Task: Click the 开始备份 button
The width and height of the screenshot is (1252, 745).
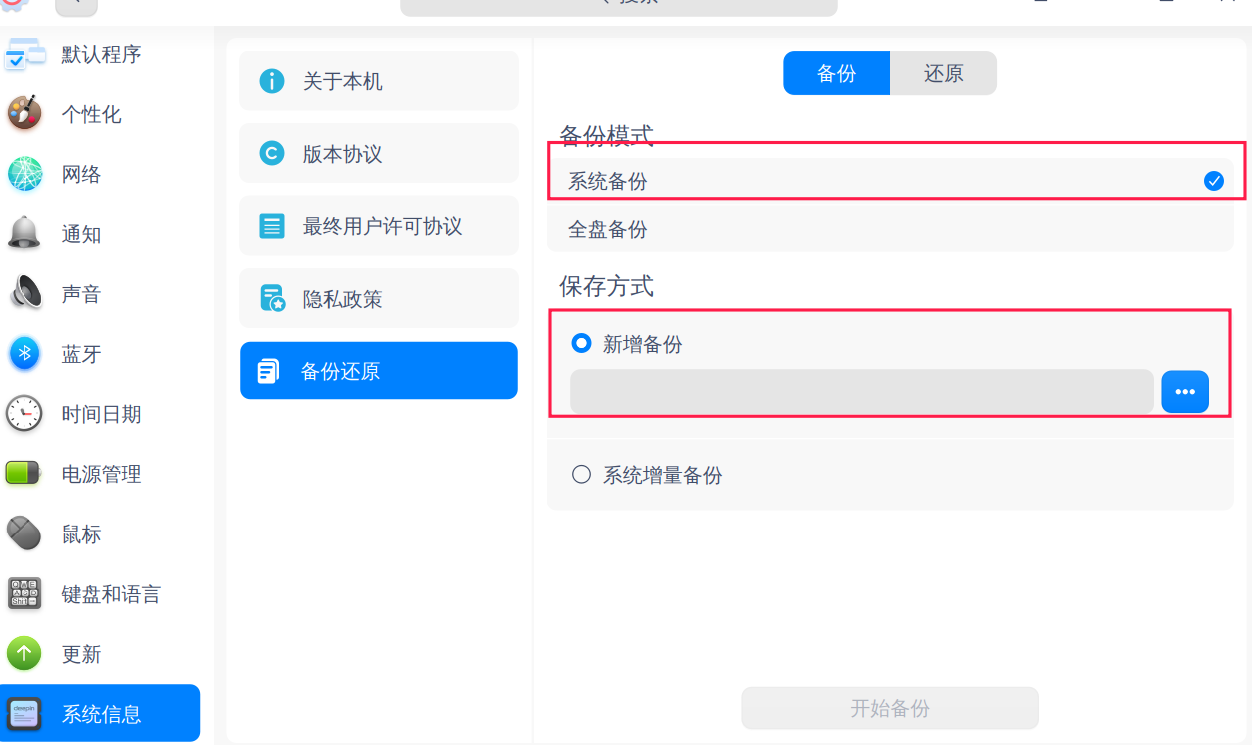Action: pyautogui.click(x=889, y=708)
